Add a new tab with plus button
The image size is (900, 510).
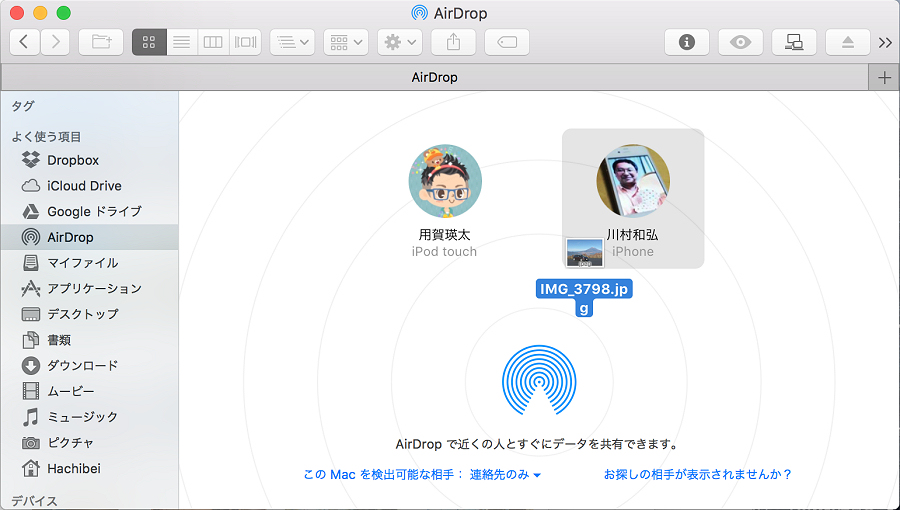884,77
